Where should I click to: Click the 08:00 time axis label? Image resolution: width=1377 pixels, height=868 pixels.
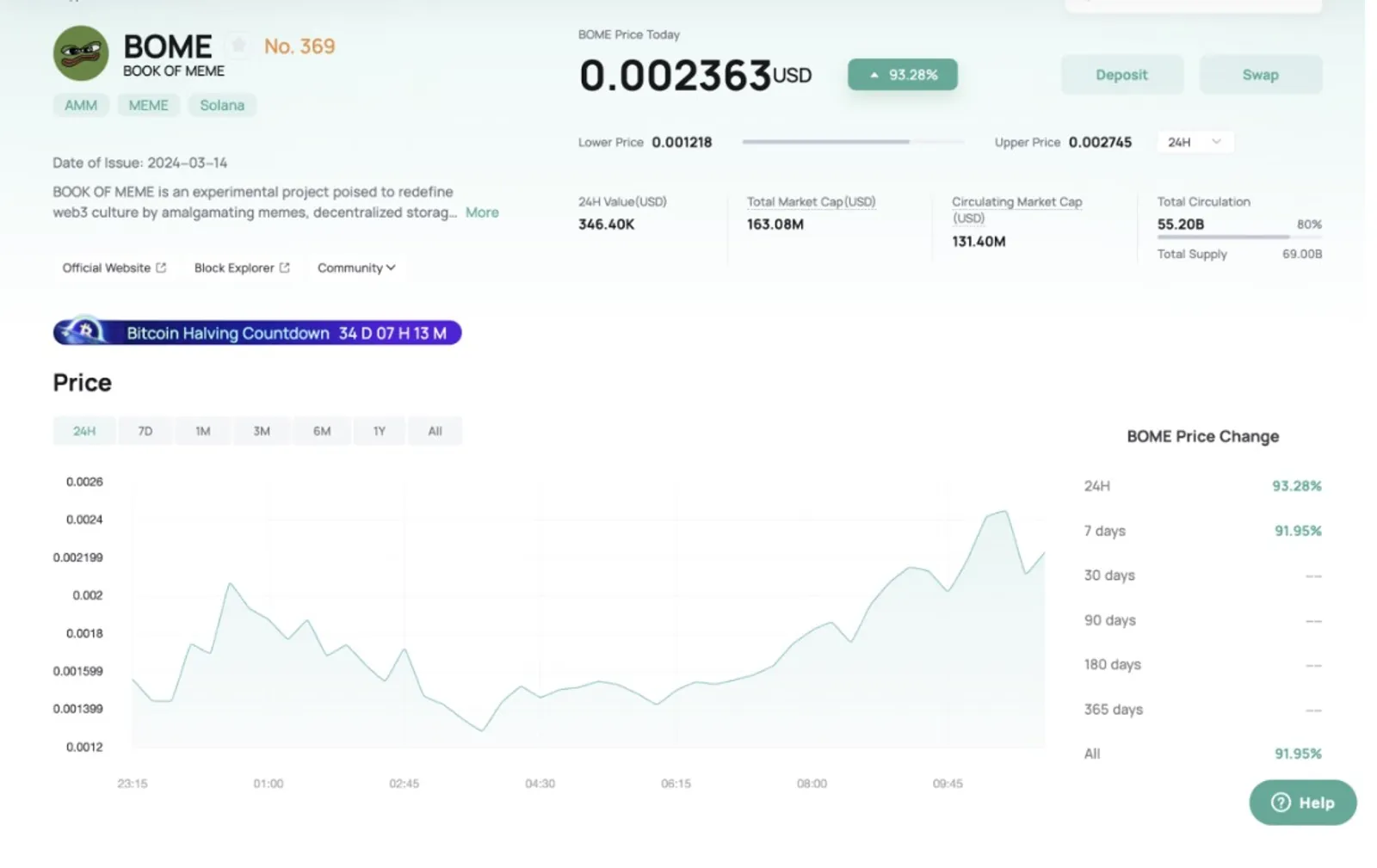tap(812, 784)
